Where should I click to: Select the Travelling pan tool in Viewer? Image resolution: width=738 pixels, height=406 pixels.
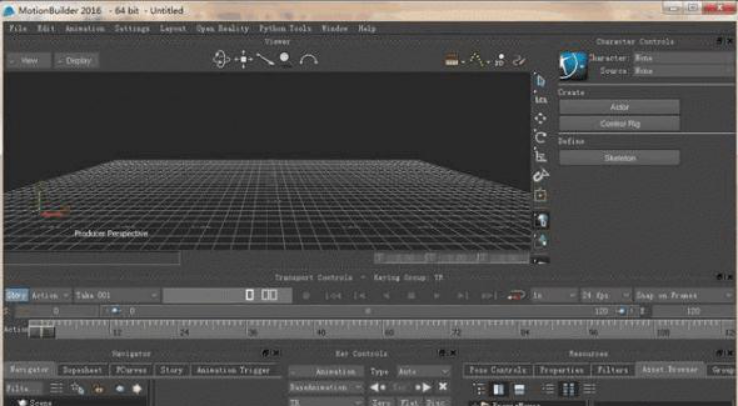(244, 59)
